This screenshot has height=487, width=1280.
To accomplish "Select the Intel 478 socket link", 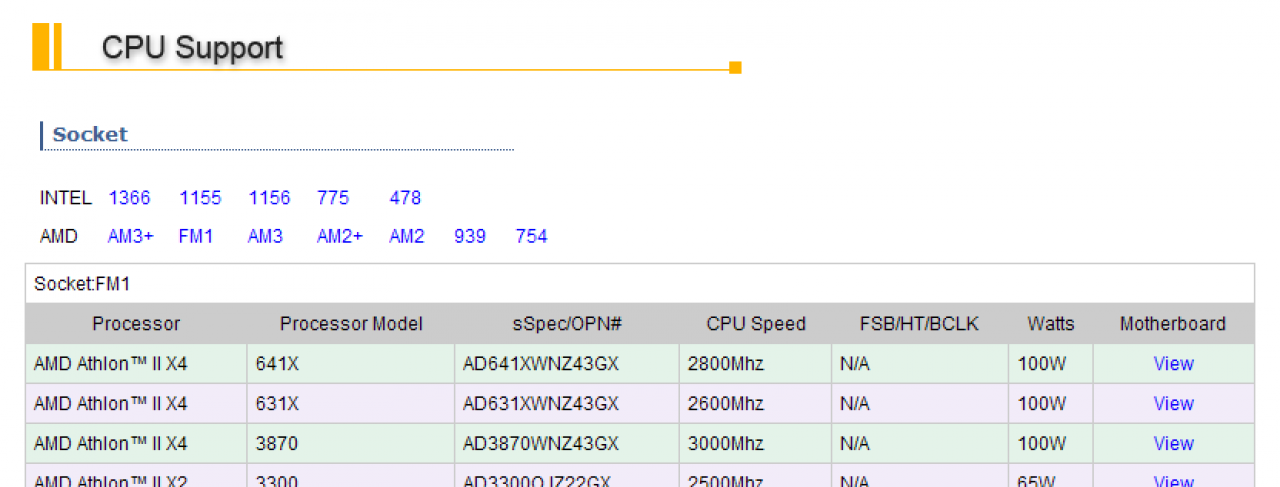I will click(x=405, y=198).
